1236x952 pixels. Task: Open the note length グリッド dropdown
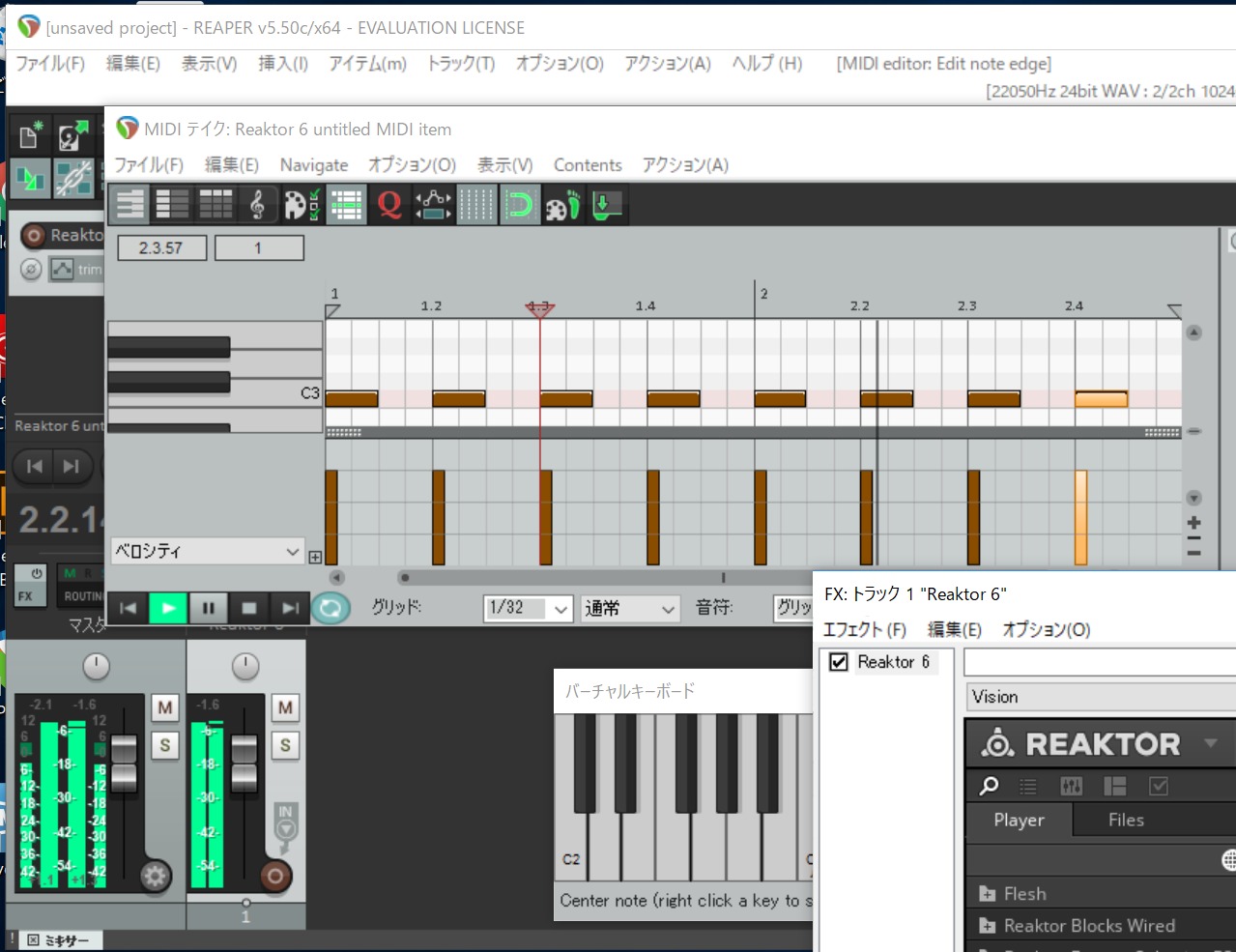tap(794, 608)
